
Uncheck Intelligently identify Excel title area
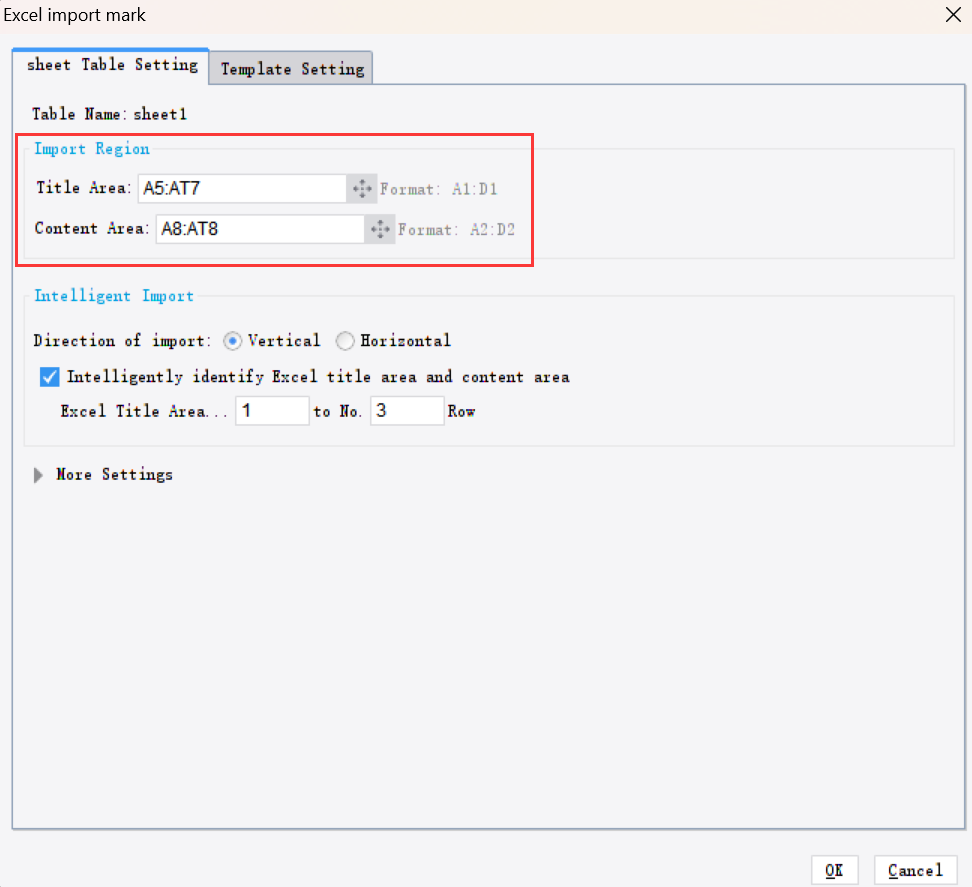click(49, 377)
